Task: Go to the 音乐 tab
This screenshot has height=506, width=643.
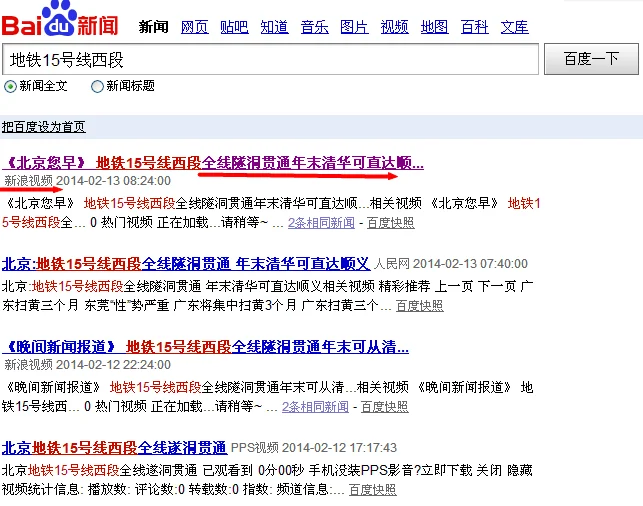Action: pos(315,27)
